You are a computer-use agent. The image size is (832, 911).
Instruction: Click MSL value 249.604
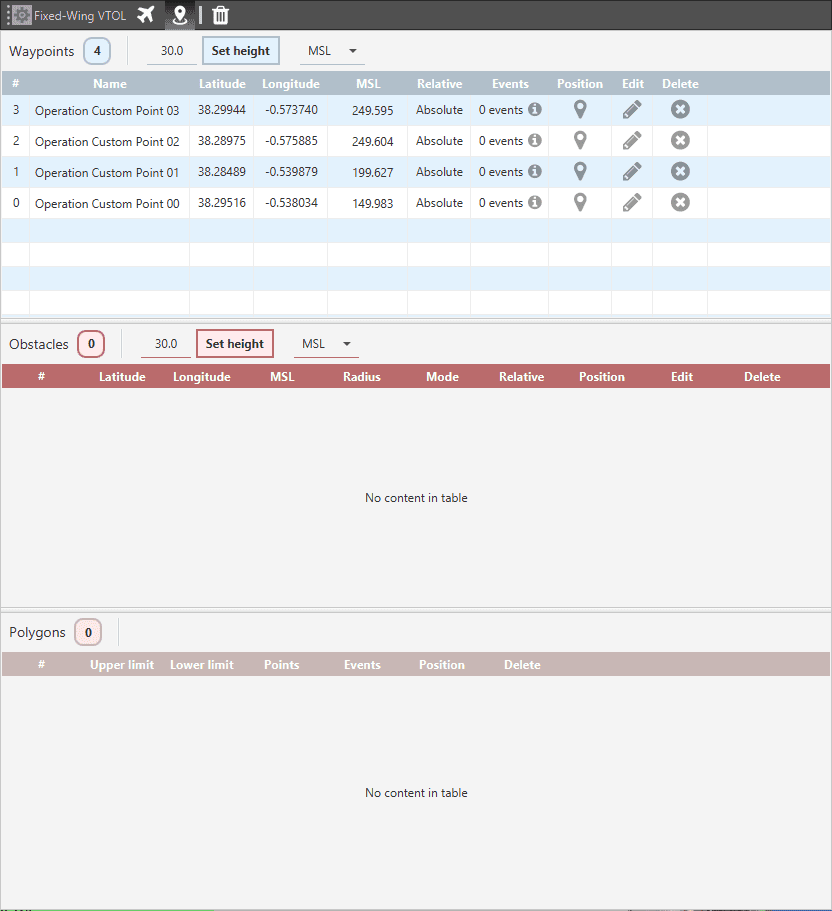372,141
